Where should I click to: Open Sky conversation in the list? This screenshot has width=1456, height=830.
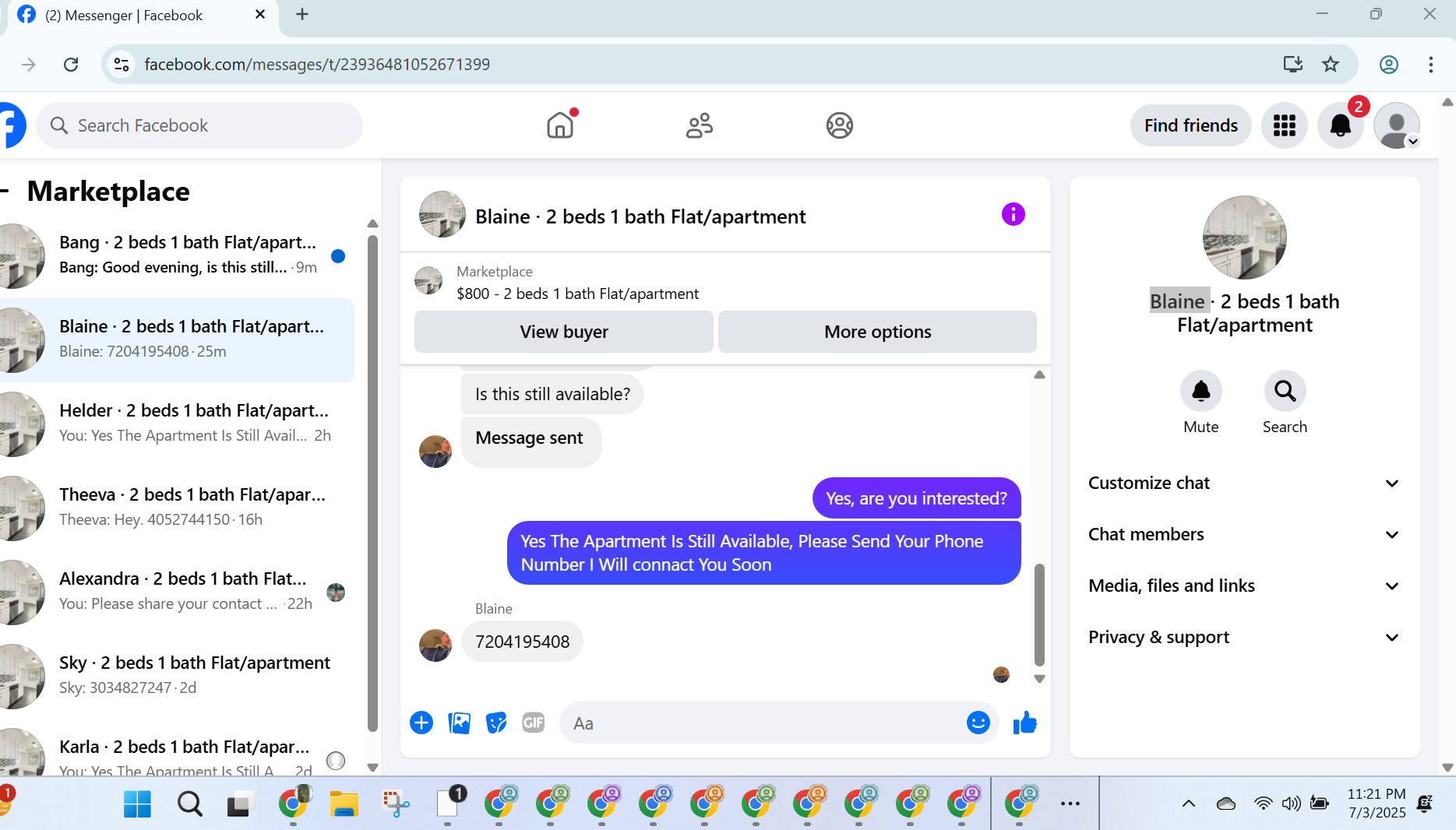177,676
